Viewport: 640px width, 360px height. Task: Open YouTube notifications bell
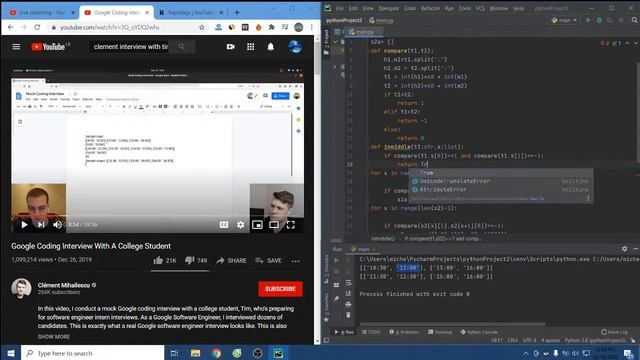[x=271, y=47]
